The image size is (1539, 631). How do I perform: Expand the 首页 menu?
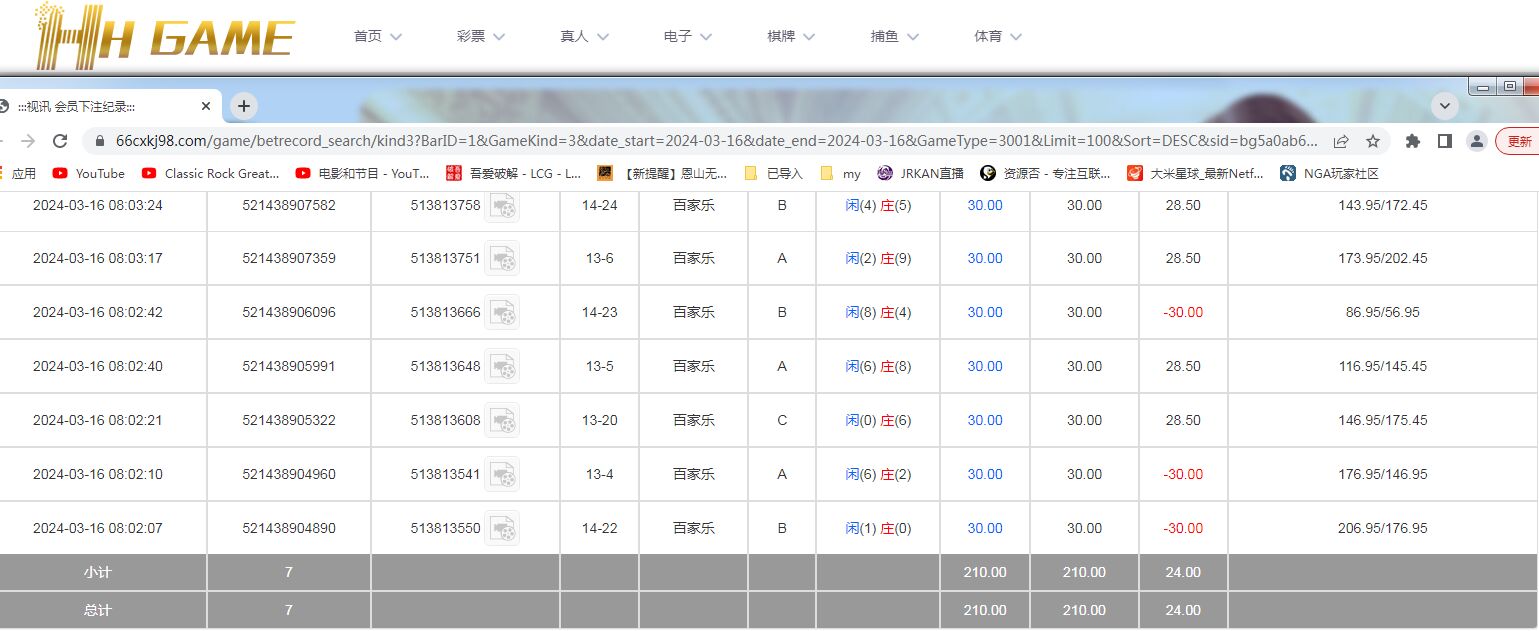(x=377, y=36)
